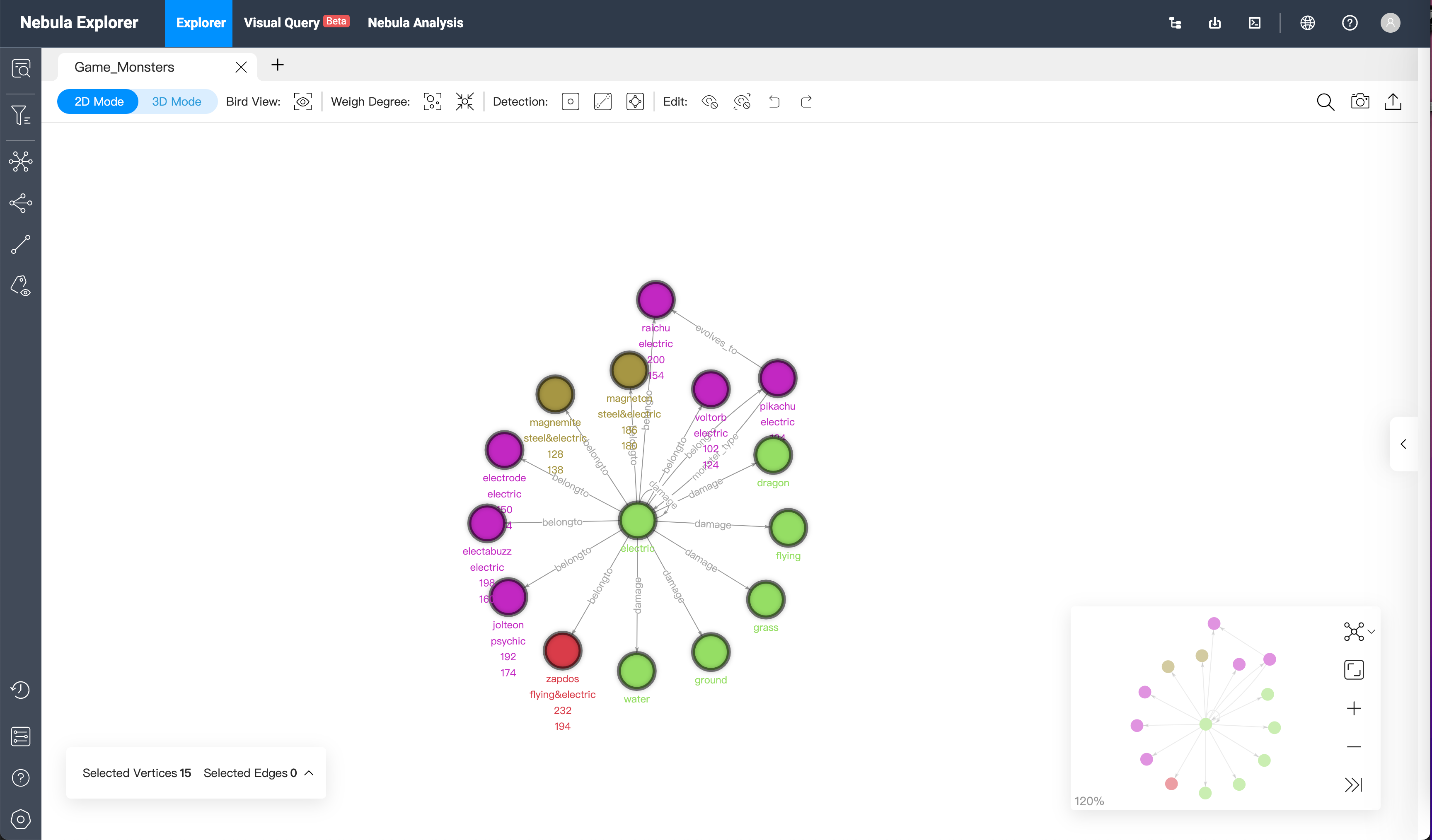This screenshot has width=1432, height=840.
Task: Open the console icon in top bar
Action: coord(1255,23)
